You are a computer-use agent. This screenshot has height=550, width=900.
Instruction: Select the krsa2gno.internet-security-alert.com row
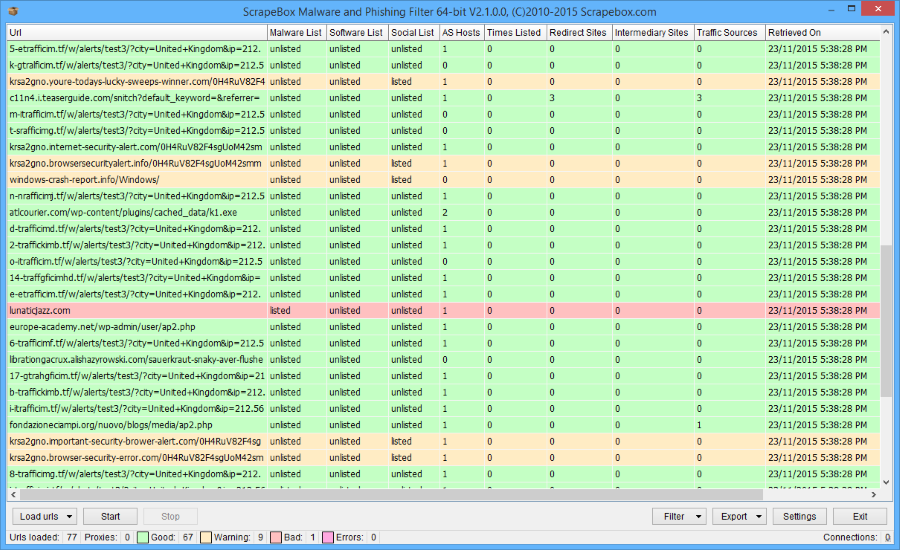[443, 147]
